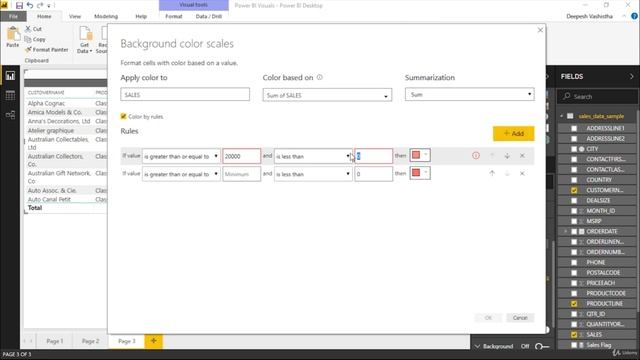This screenshot has width=640, height=360.
Task: Toggle the Color by rules checkbox
Action: [123, 116]
